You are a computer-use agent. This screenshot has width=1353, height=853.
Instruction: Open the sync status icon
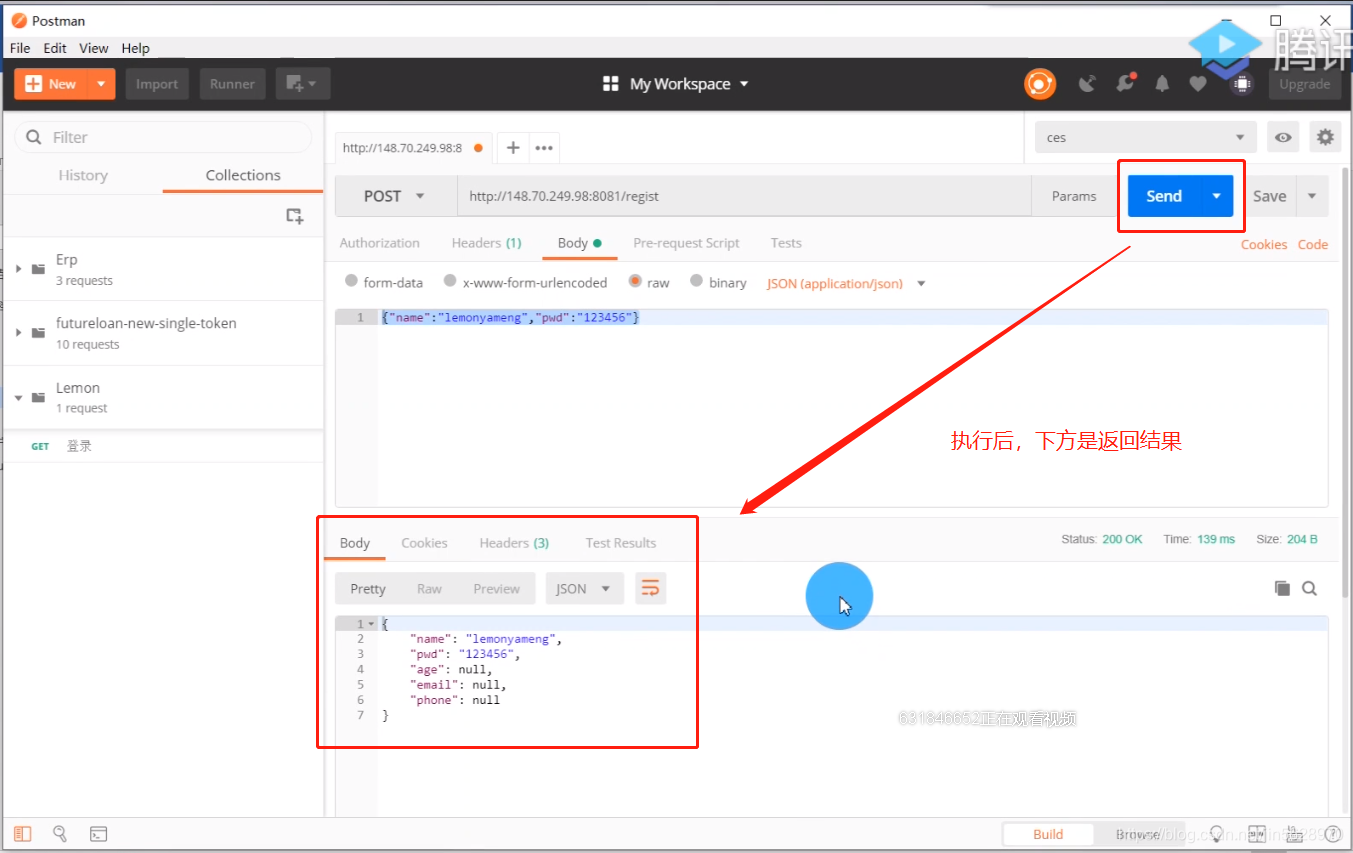pyautogui.click(x=1040, y=84)
